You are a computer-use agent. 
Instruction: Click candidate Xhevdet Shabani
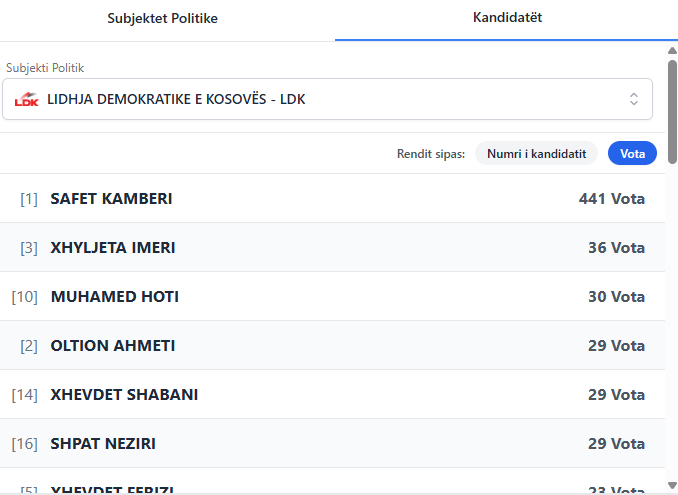[124, 395]
